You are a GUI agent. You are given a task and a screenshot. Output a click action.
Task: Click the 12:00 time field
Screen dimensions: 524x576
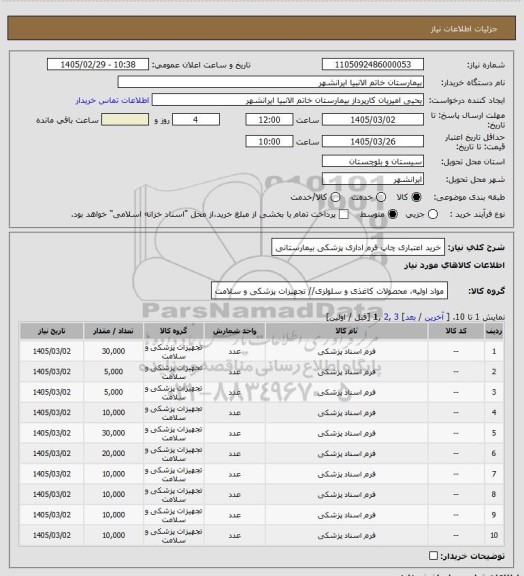point(269,120)
